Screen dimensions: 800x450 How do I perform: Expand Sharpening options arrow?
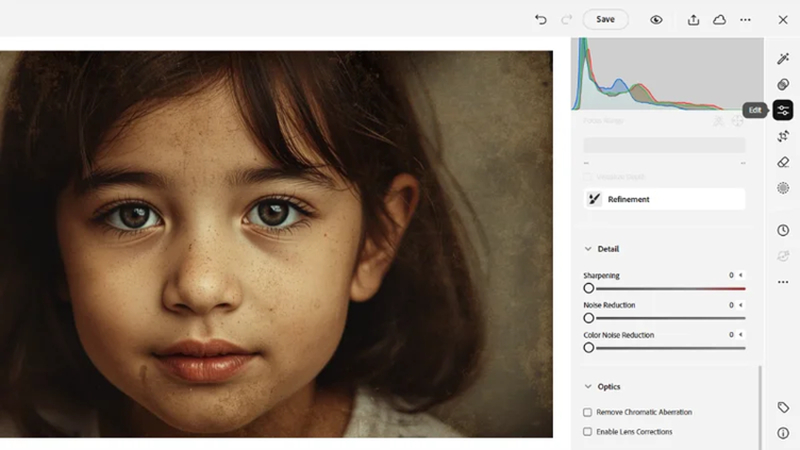(741, 275)
